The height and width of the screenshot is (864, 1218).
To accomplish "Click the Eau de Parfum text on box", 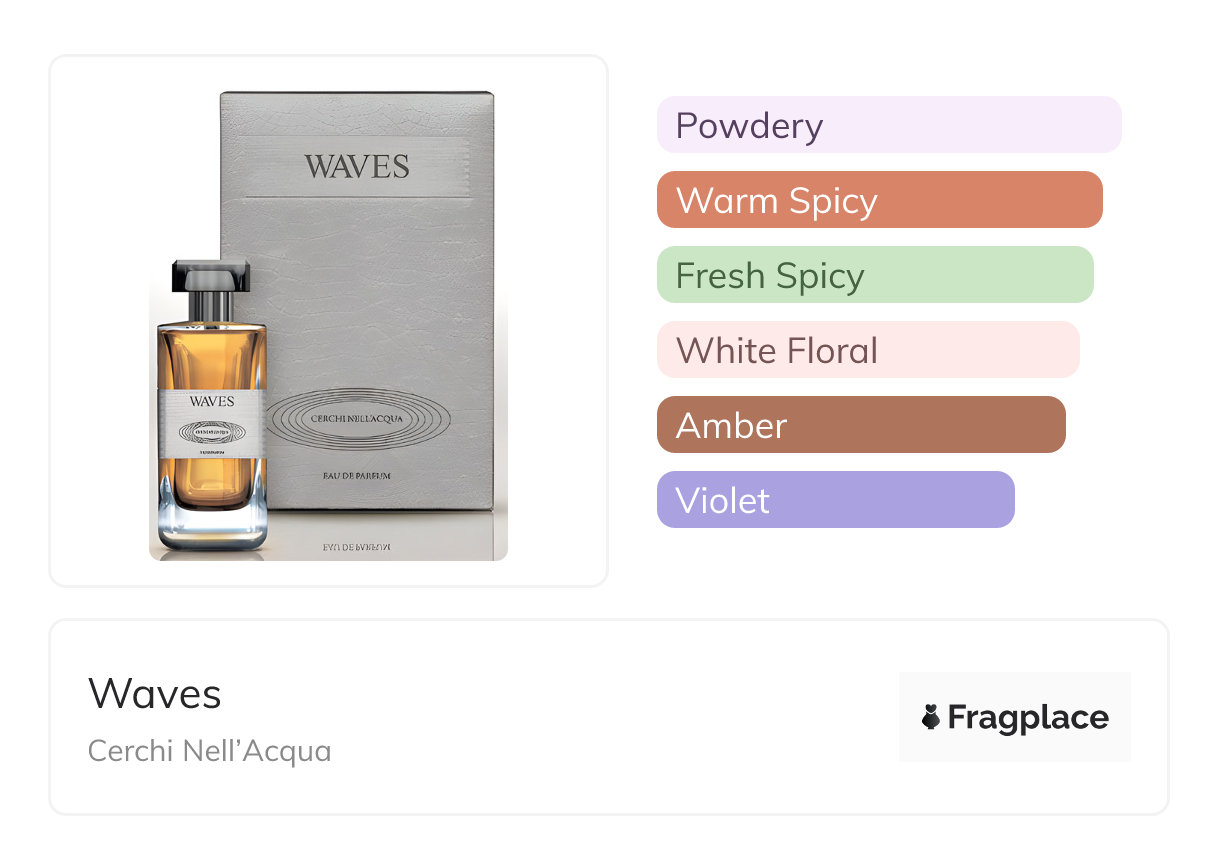I will click(x=357, y=476).
